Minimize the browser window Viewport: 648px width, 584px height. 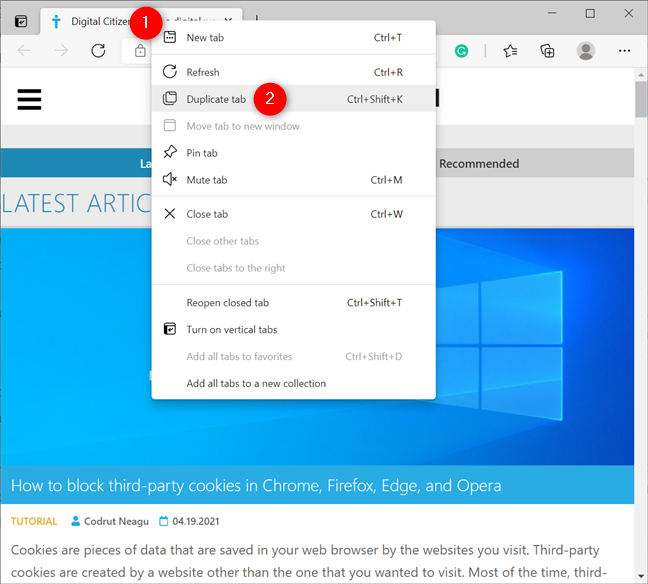[552, 13]
